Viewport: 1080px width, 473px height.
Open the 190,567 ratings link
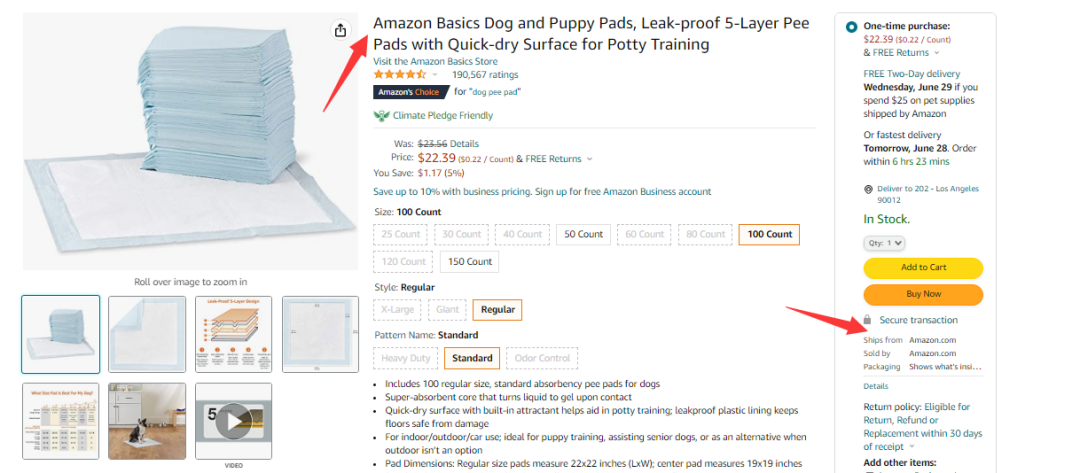tap(485, 74)
